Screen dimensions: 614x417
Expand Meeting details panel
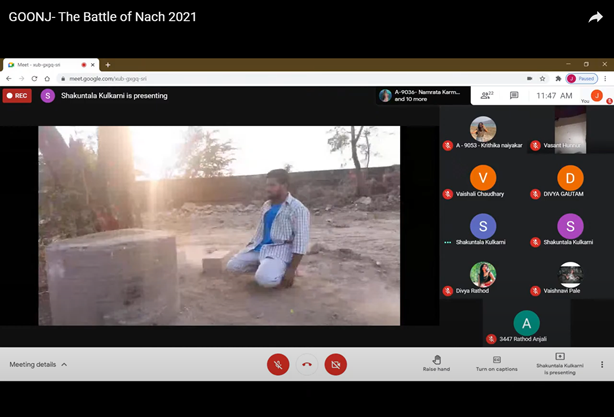click(x=38, y=365)
